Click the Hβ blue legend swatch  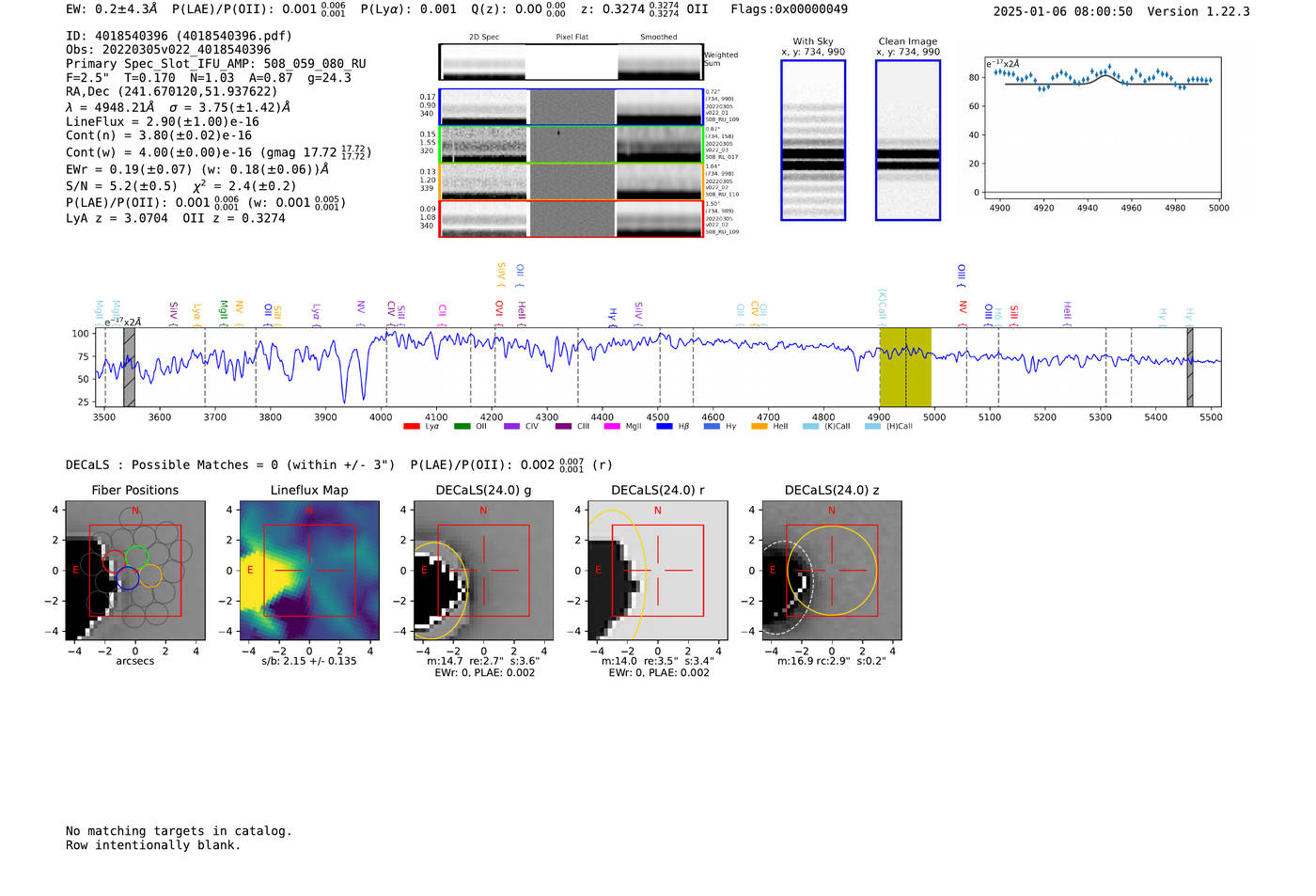point(664,426)
